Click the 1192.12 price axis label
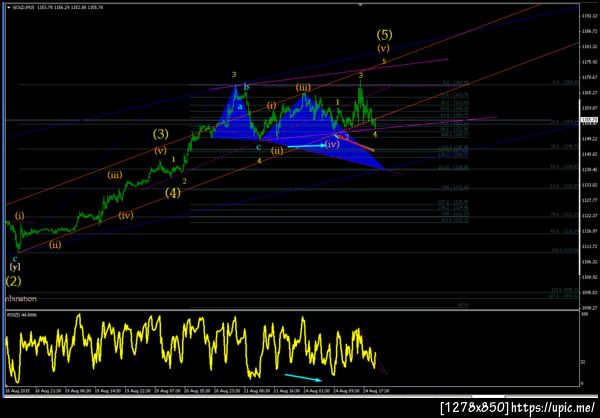This screenshot has height=418, width=600. coord(589,16)
